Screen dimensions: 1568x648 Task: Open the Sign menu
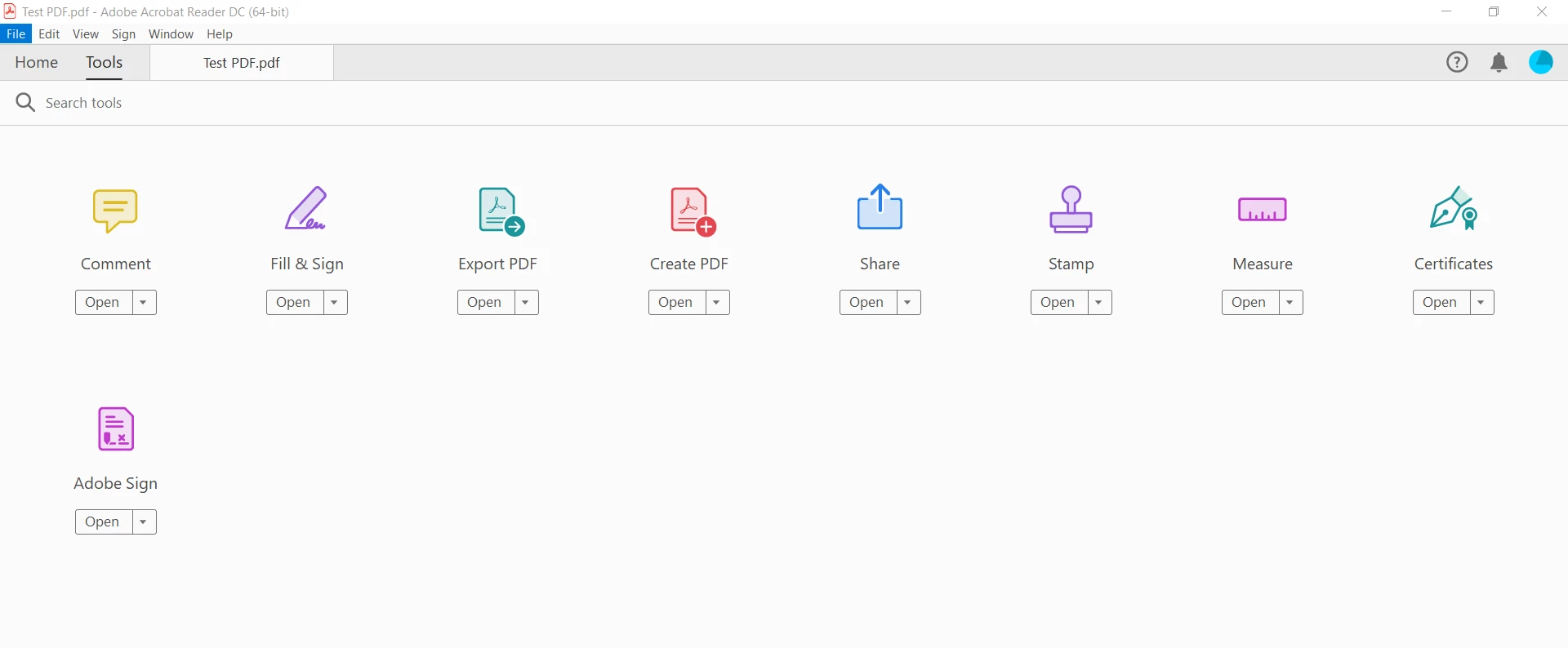click(123, 33)
